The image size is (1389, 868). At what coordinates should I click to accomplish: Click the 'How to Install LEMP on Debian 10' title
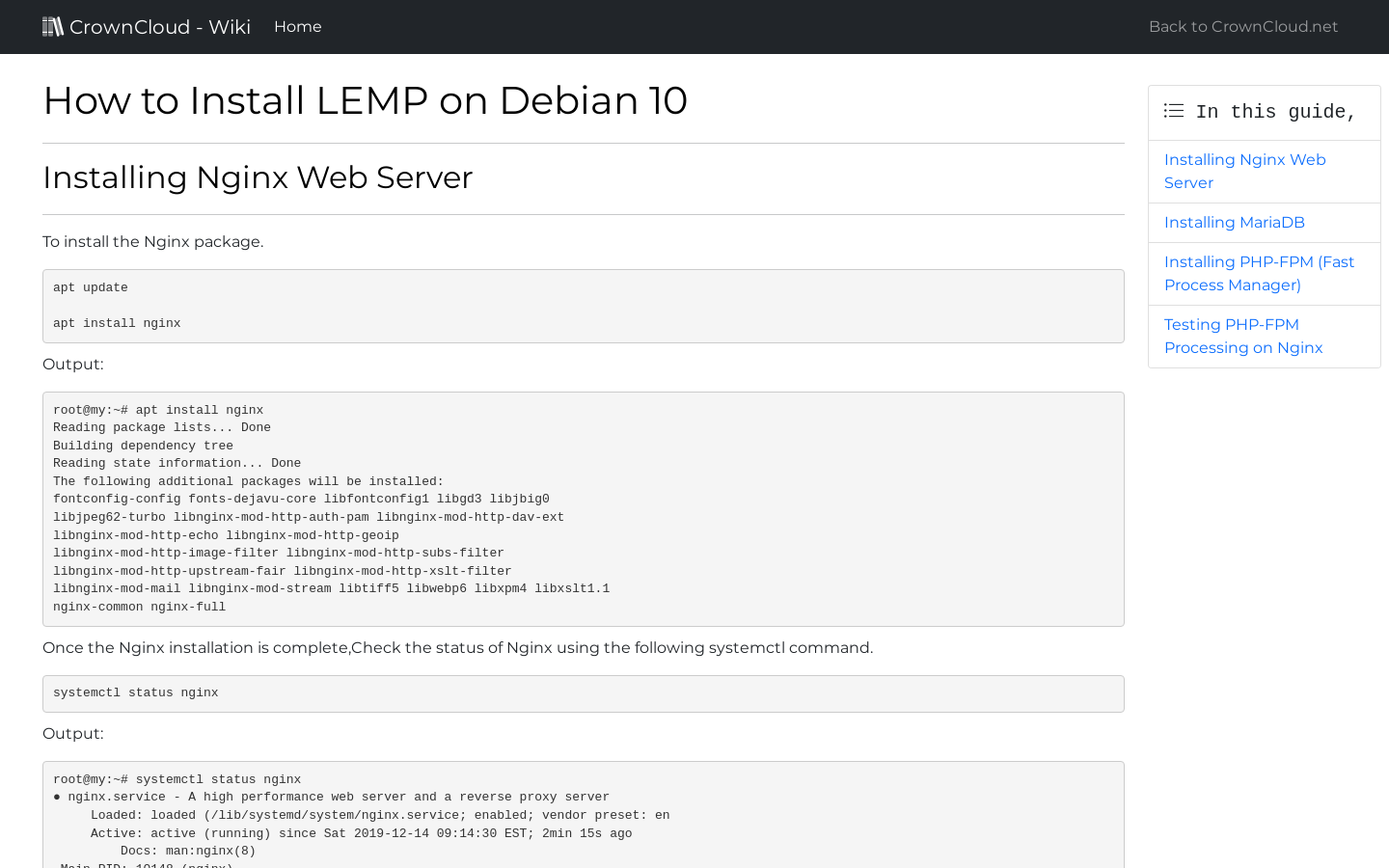click(365, 100)
